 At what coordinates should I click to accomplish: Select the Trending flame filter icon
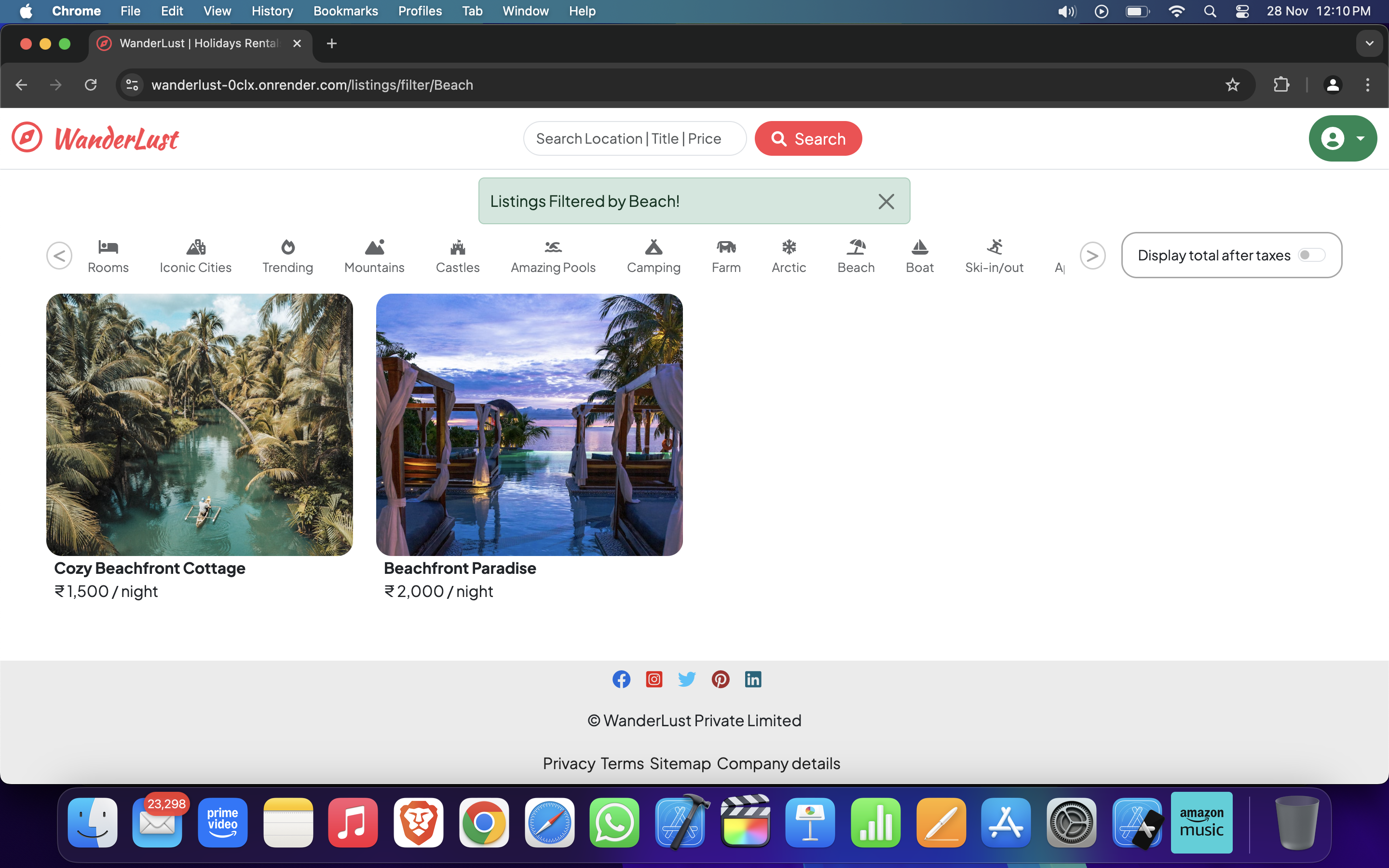287,247
